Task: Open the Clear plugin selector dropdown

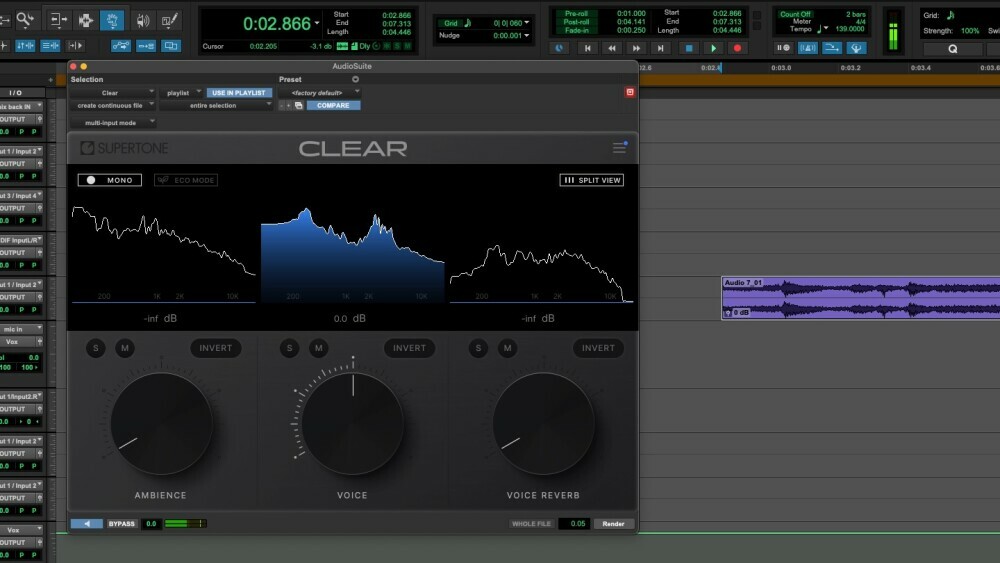Action: point(113,92)
